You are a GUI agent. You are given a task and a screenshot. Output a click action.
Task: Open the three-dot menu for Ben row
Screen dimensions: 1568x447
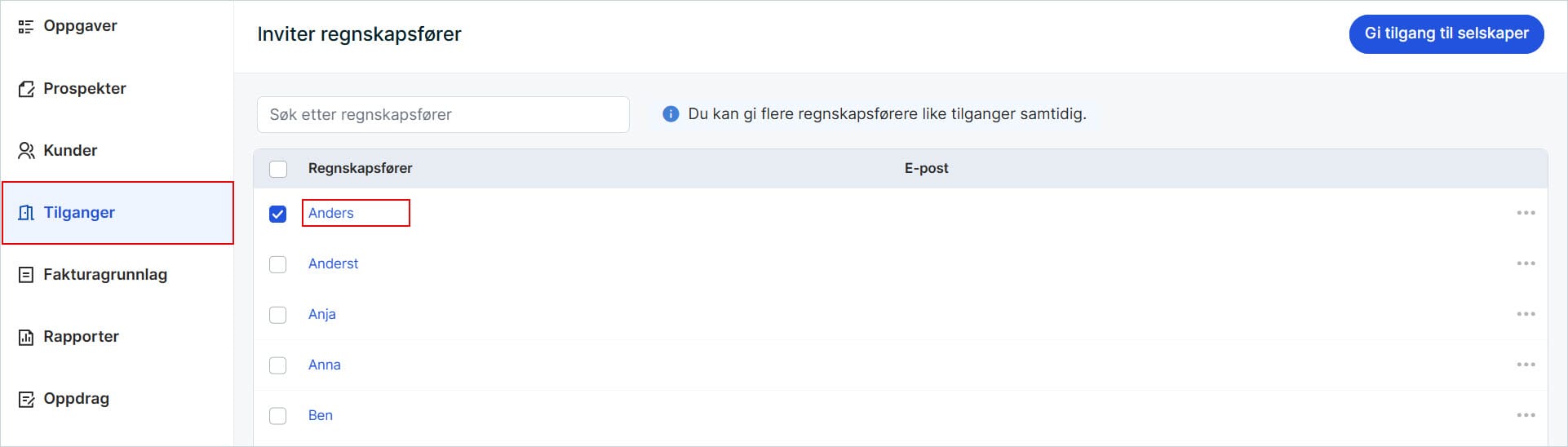click(x=1526, y=415)
